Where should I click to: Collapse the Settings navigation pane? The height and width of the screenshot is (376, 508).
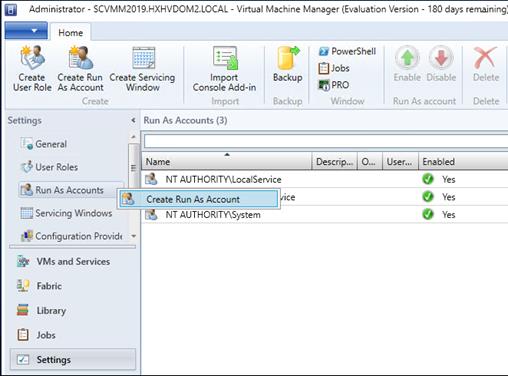[133, 120]
